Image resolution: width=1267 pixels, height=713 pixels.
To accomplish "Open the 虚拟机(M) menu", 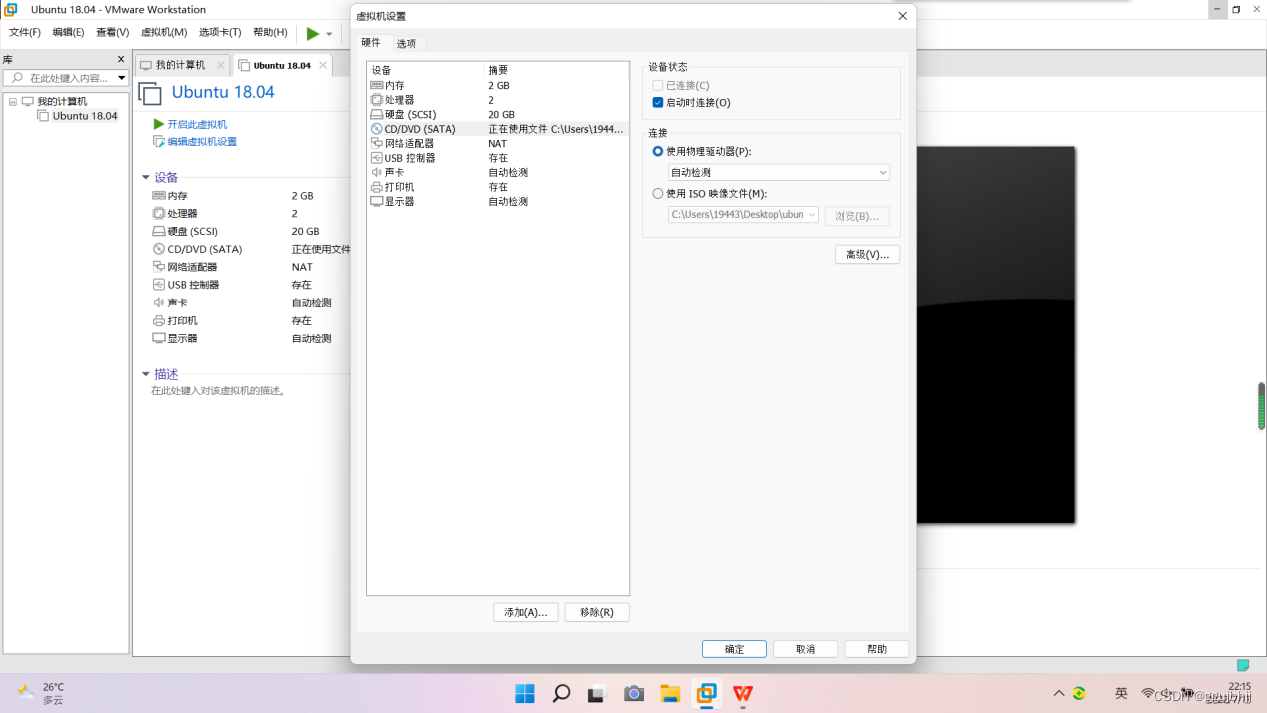I will (x=164, y=33).
